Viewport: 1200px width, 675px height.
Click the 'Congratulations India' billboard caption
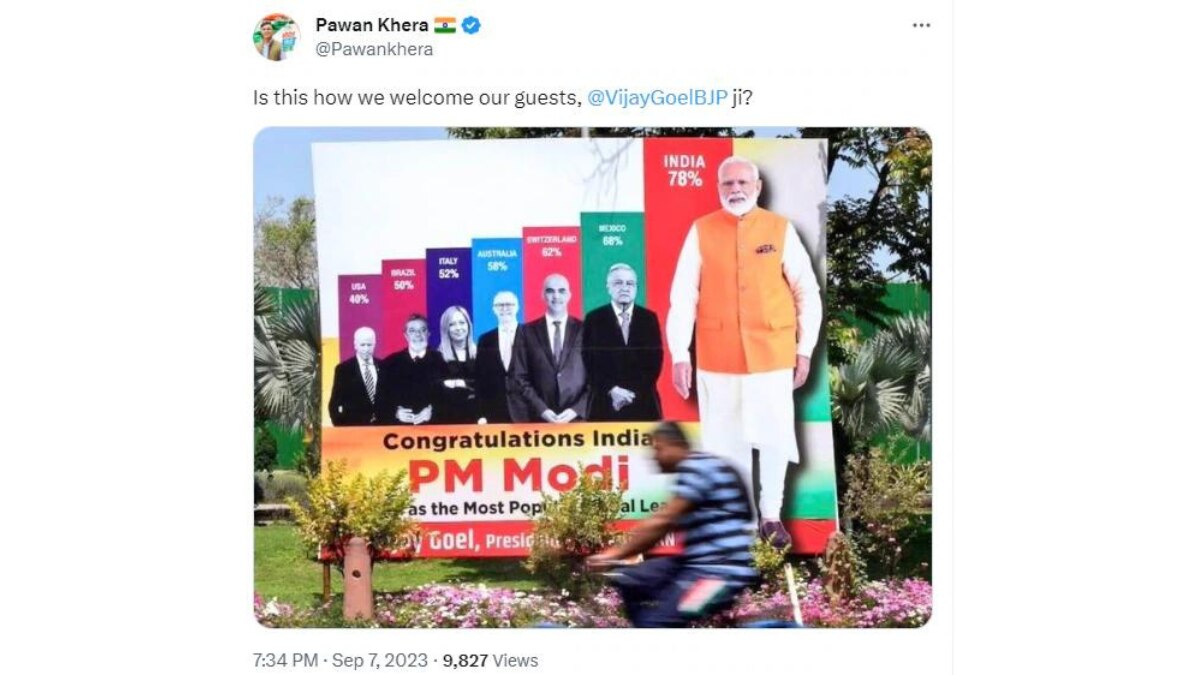tap(518, 440)
